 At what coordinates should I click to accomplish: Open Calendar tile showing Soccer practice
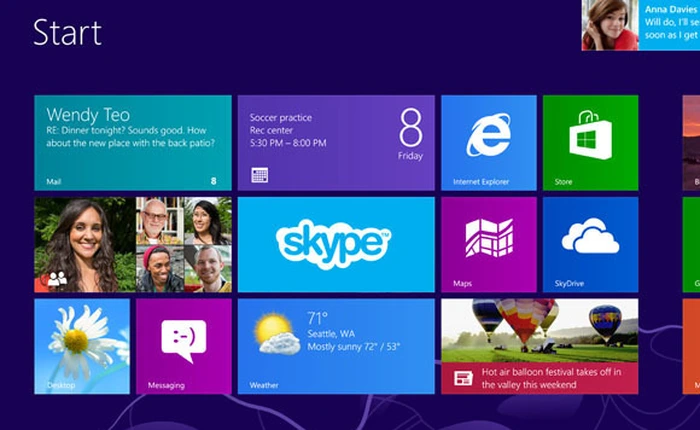pos(336,143)
